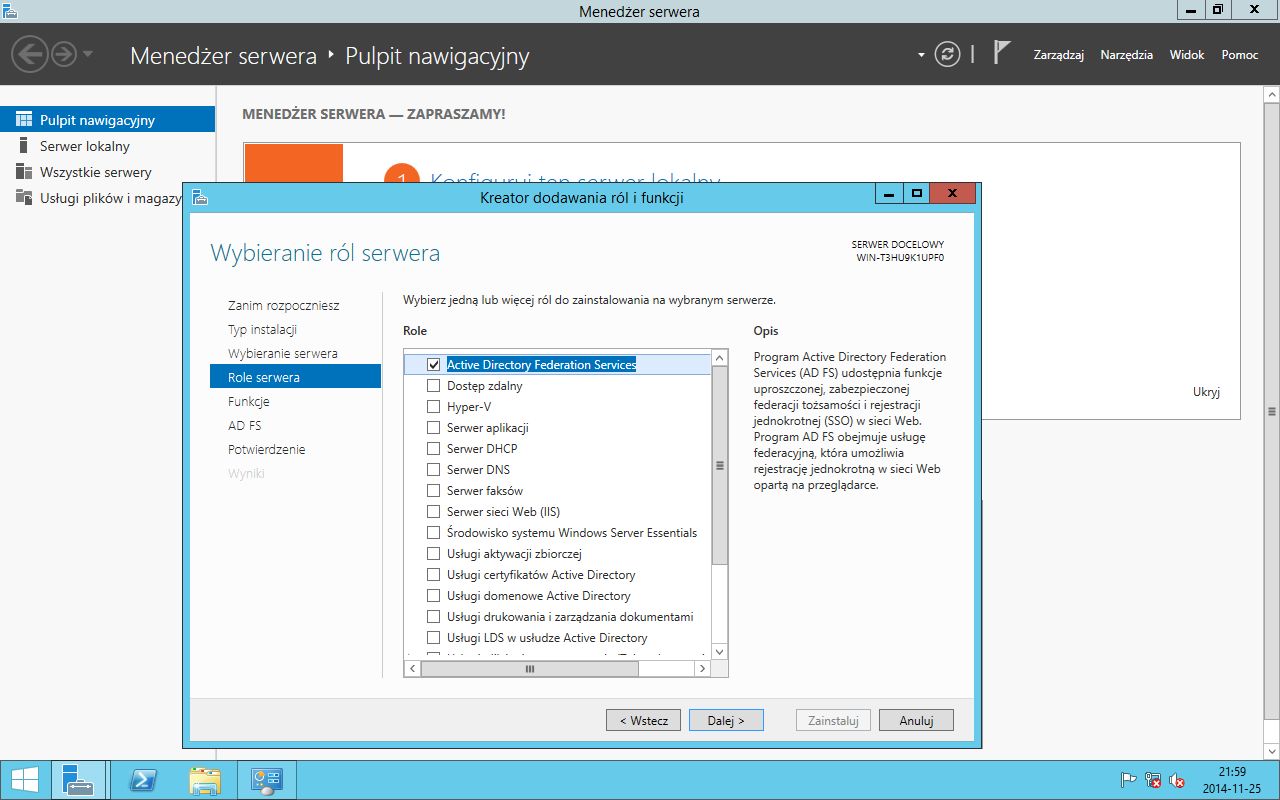
Task: Select Serwer lokalny in the sidebar
Action: 107,146
